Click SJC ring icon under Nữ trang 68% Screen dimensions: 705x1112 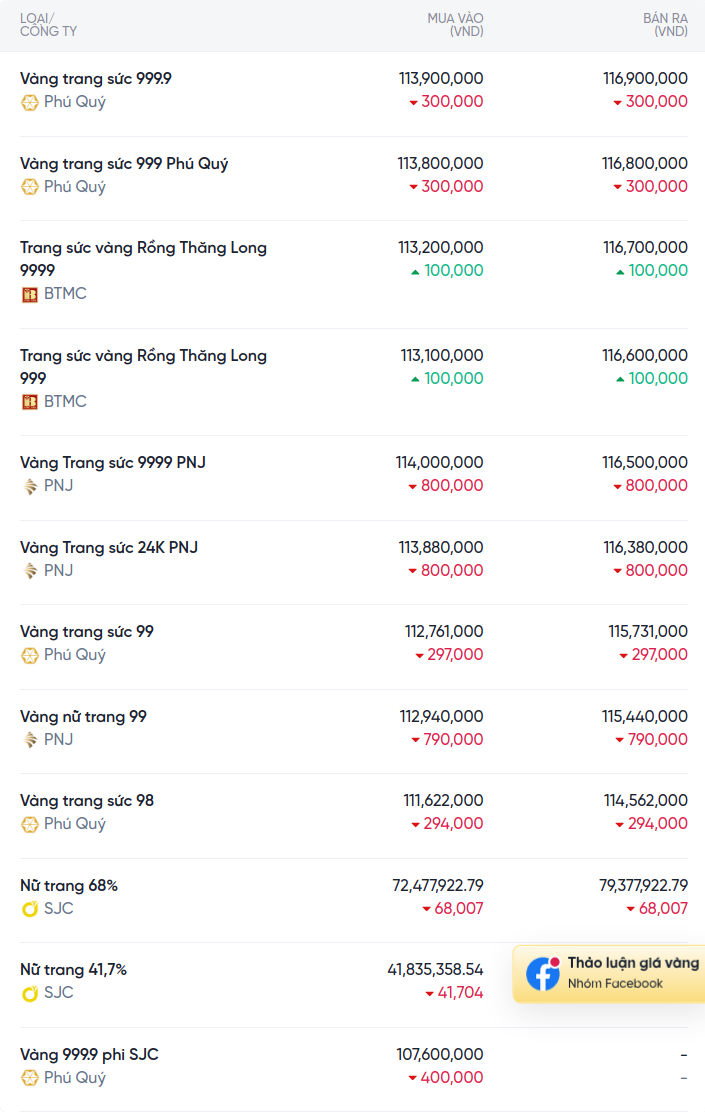[x=29, y=909]
